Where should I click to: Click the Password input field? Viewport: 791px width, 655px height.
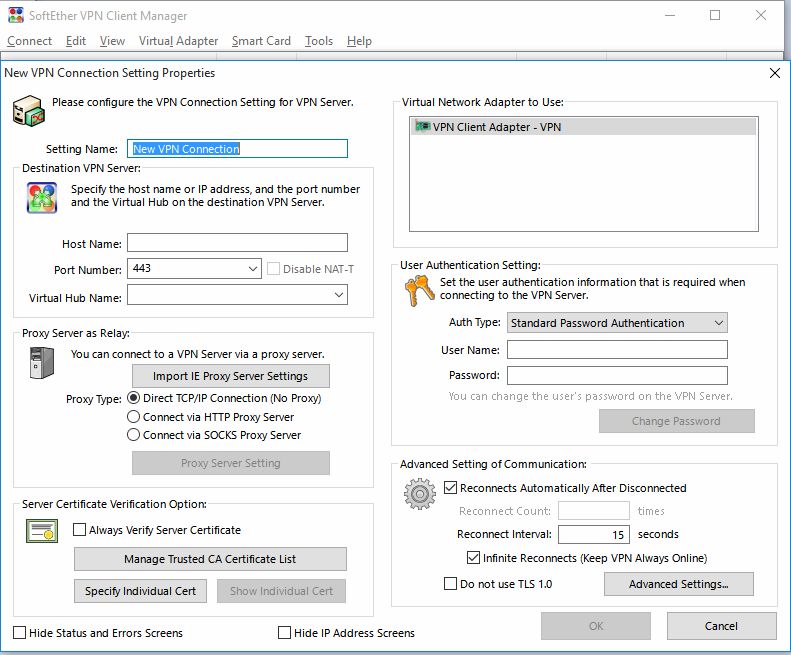(x=617, y=375)
